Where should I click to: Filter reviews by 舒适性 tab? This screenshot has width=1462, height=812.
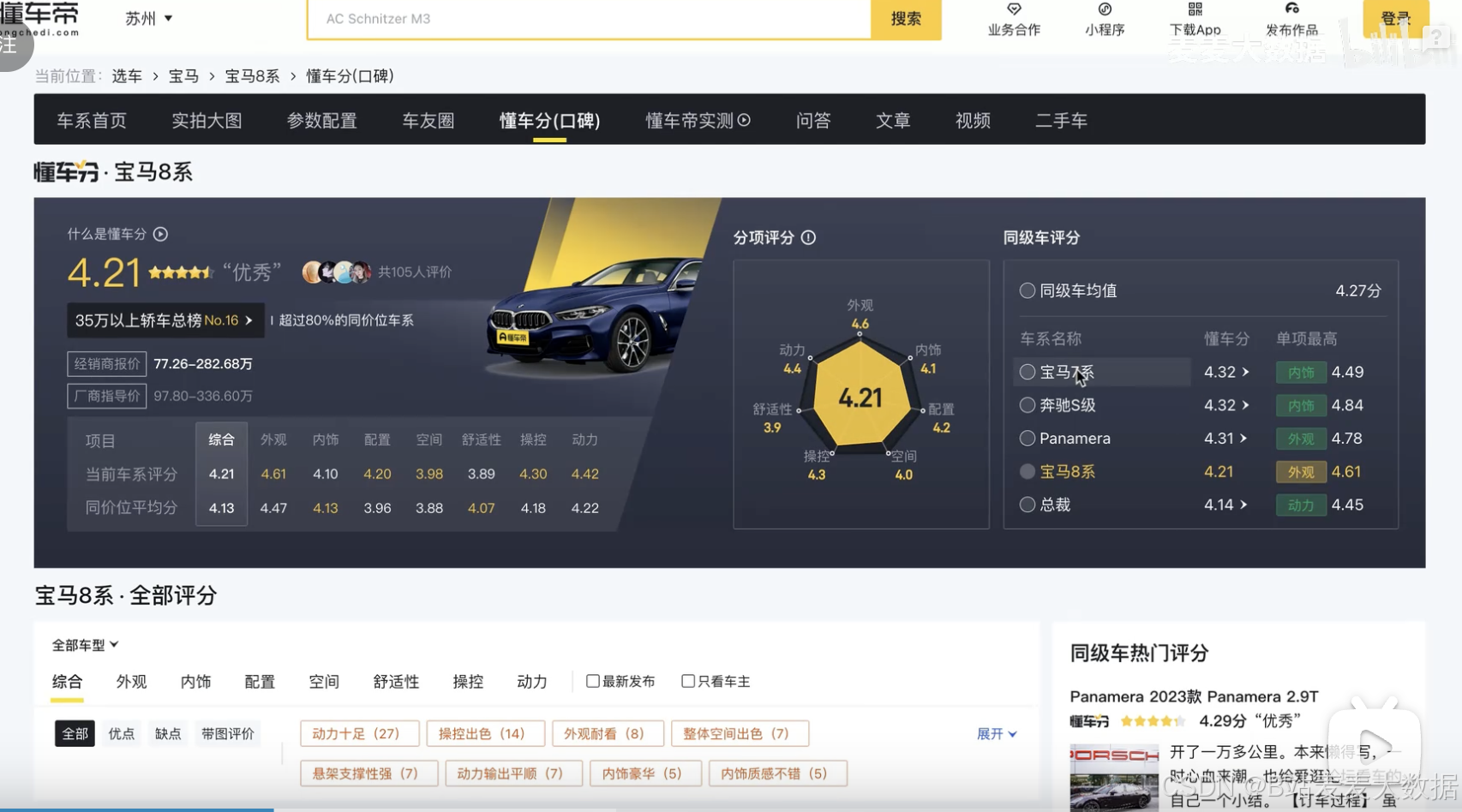click(396, 682)
